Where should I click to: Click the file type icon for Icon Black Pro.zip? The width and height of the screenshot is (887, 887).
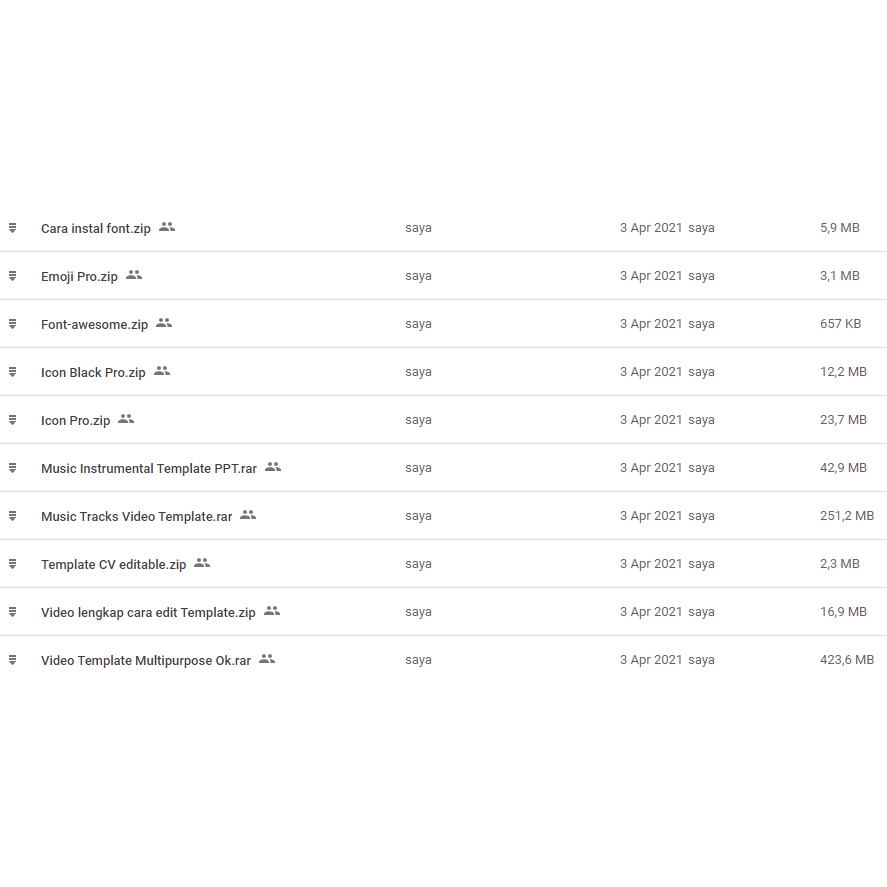pyautogui.click(x=12, y=372)
